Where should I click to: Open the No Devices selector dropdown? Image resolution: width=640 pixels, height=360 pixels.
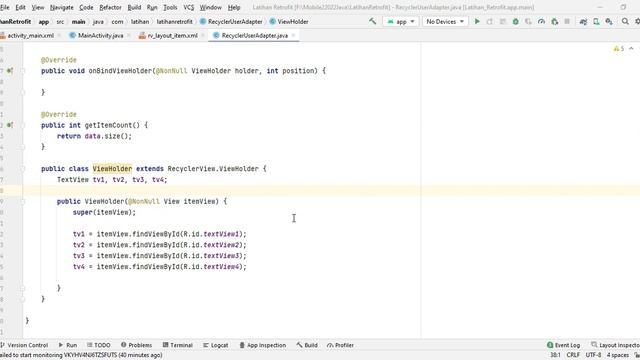[x=445, y=22]
